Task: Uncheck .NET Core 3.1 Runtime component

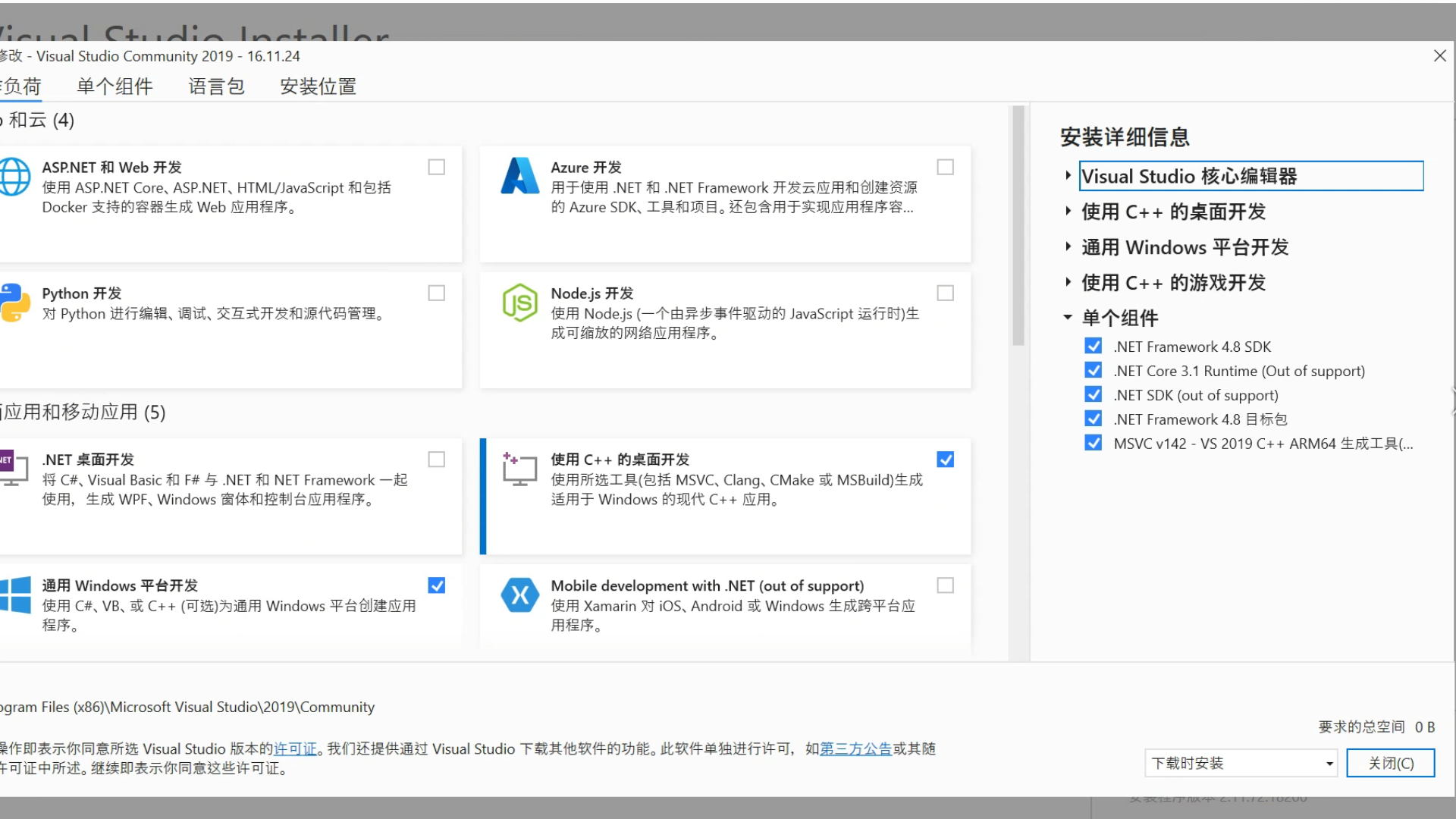Action: tap(1094, 370)
